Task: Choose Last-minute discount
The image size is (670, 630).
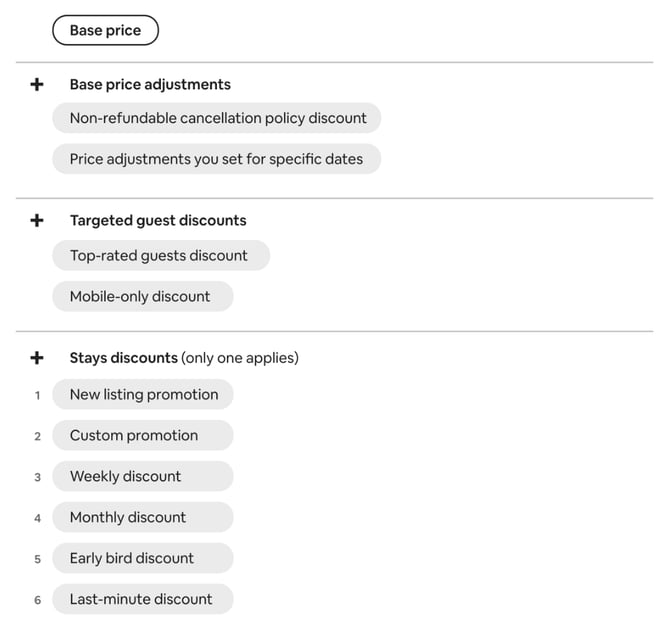Action: (x=143, y=600)
